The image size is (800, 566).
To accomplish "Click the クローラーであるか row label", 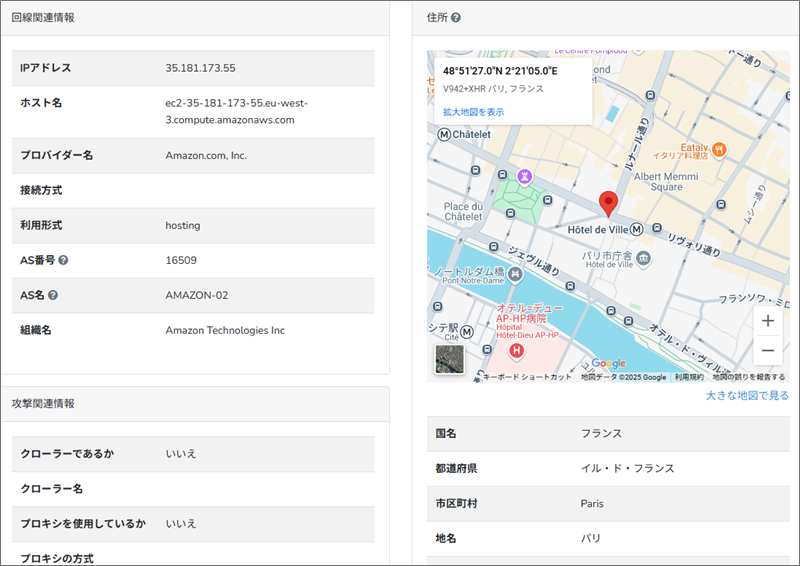I will click(x=67, y=454).
